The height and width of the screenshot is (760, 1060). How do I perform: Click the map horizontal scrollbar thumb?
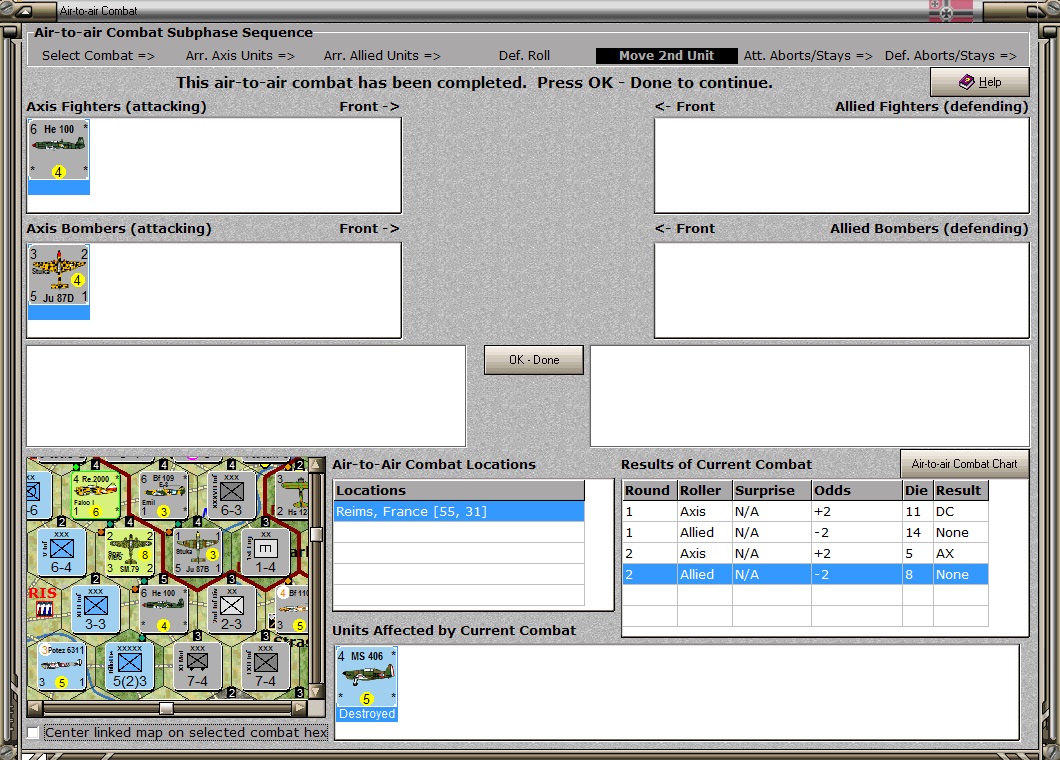pyautogui.click(x=166, y=708)
